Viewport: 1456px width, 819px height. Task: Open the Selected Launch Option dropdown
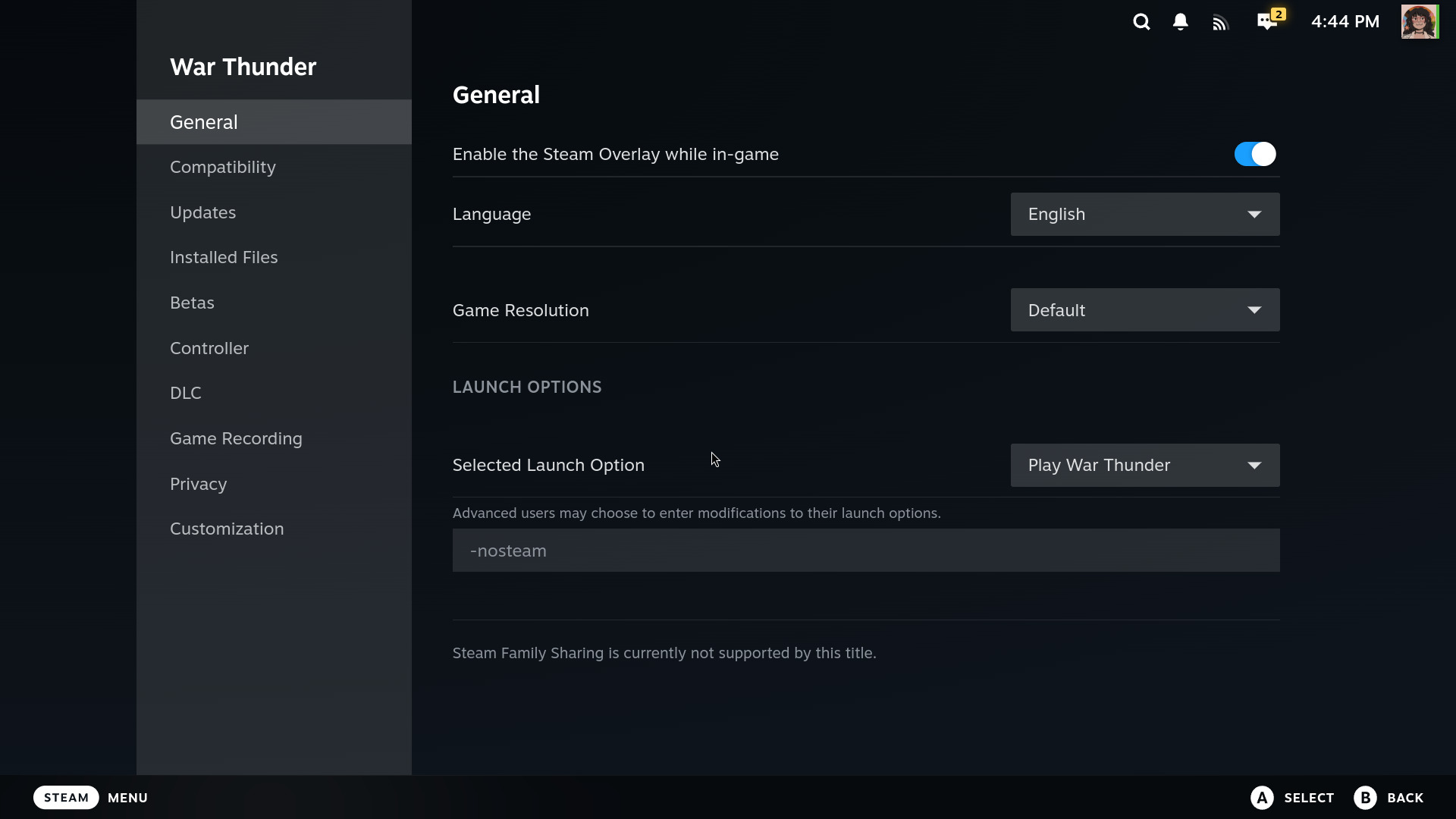[1144, 465]
